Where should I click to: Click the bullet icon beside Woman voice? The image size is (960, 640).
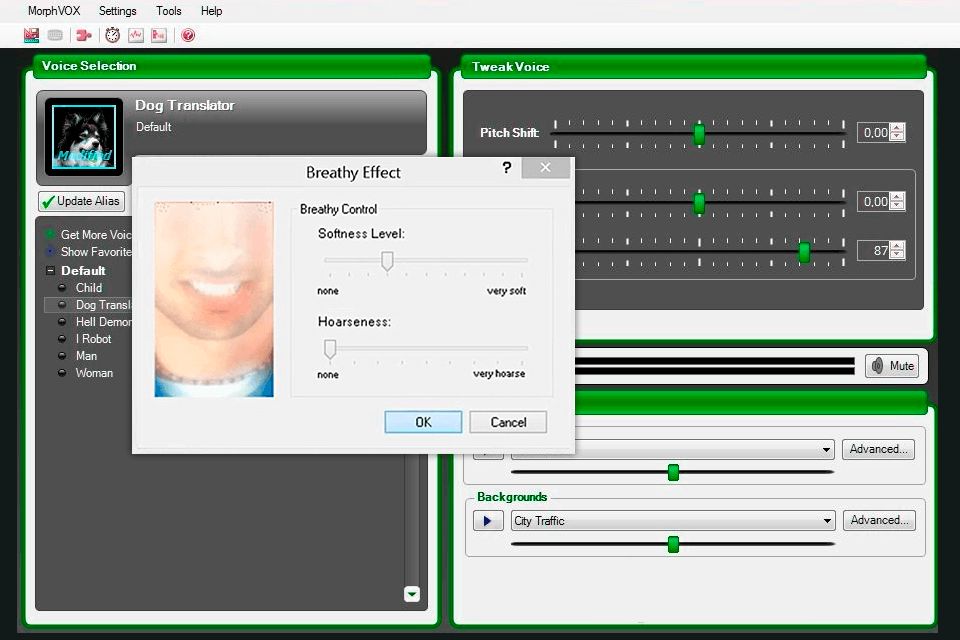(x=62, y=372)
